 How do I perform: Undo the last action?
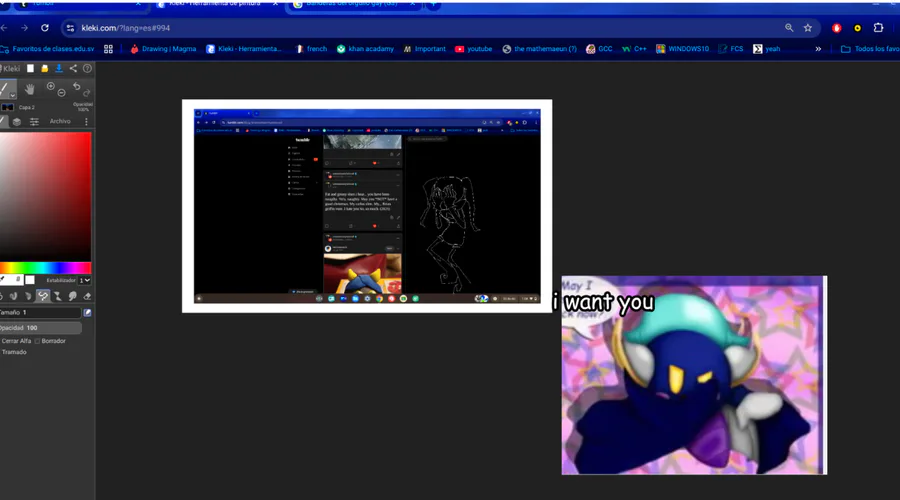coord(76,86)
